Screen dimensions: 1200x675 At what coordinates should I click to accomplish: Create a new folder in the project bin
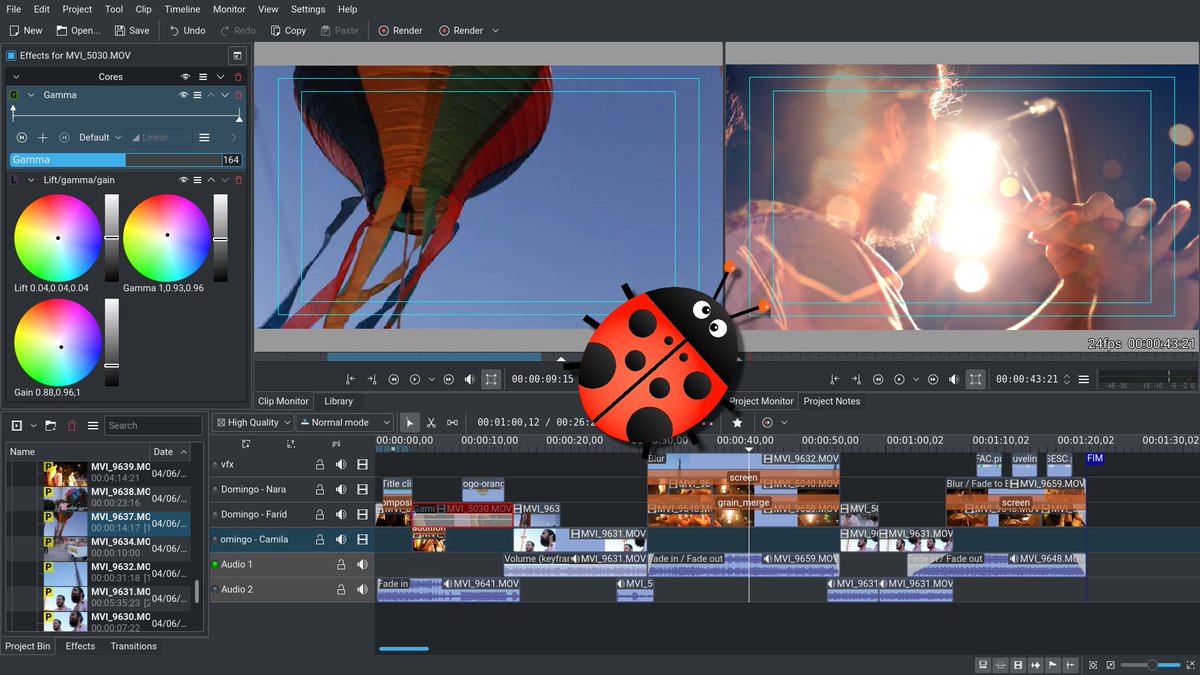(x=50, y=426)
